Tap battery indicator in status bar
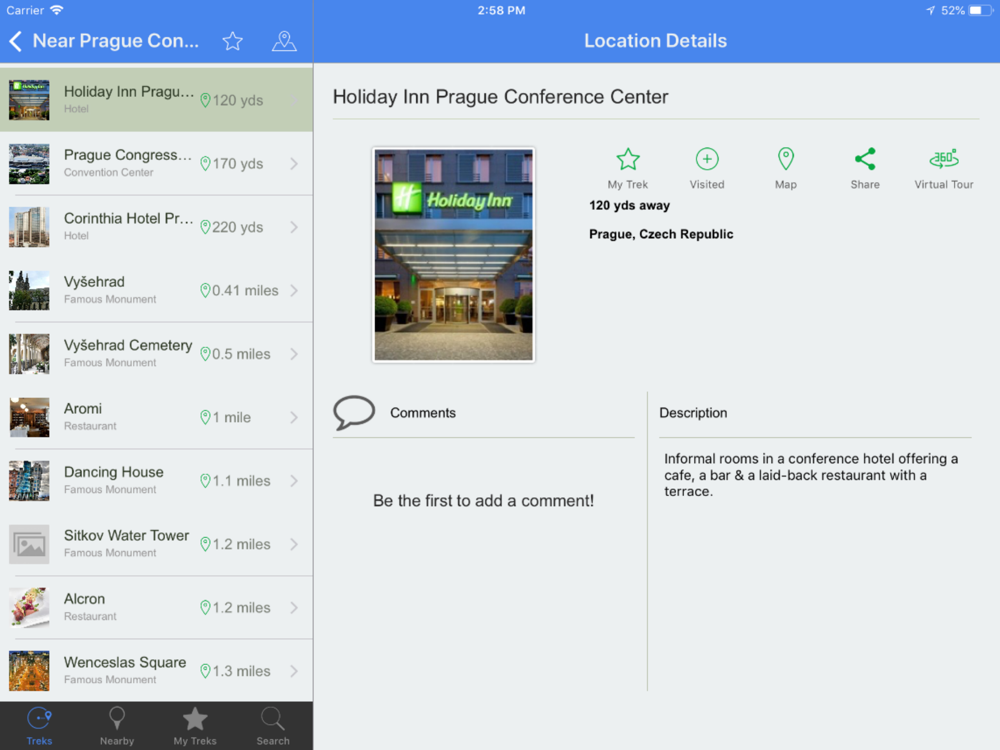This screenshot has width=1000, height=750. tap(980, 10)
